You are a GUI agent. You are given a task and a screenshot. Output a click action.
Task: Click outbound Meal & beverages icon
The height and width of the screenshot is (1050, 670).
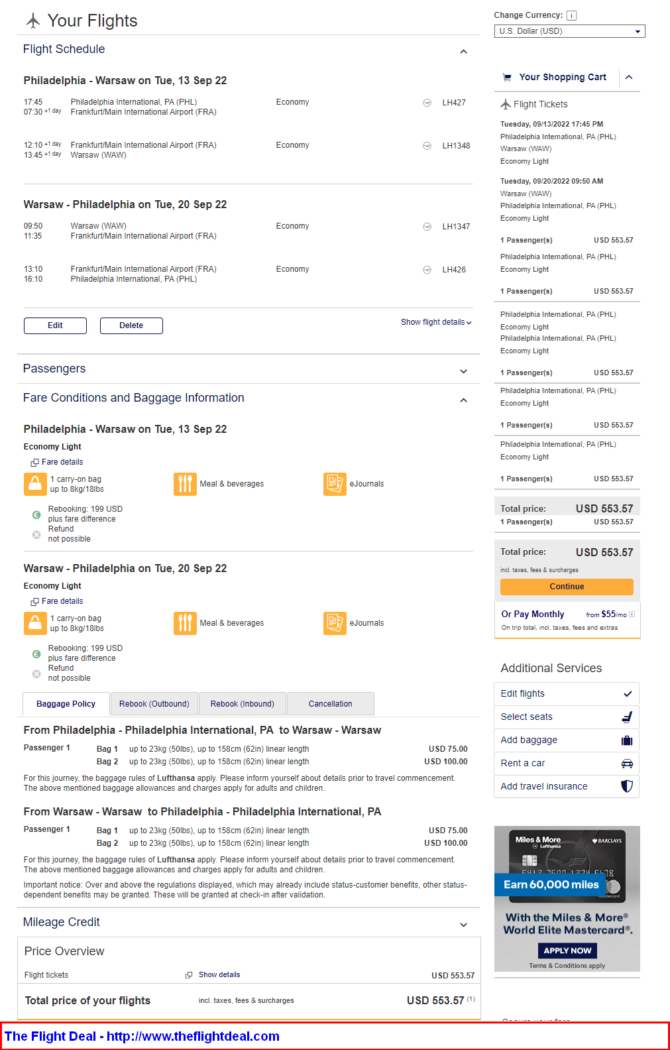click(185, 484)
